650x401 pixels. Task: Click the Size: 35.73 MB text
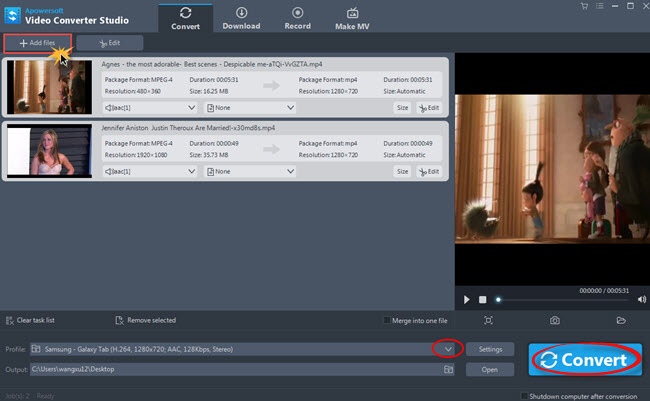[209, 155]
